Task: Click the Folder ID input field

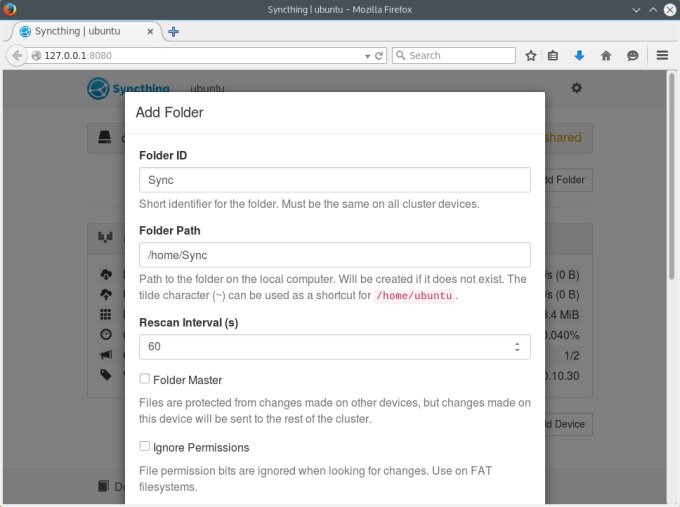Action: pos(334,180)
